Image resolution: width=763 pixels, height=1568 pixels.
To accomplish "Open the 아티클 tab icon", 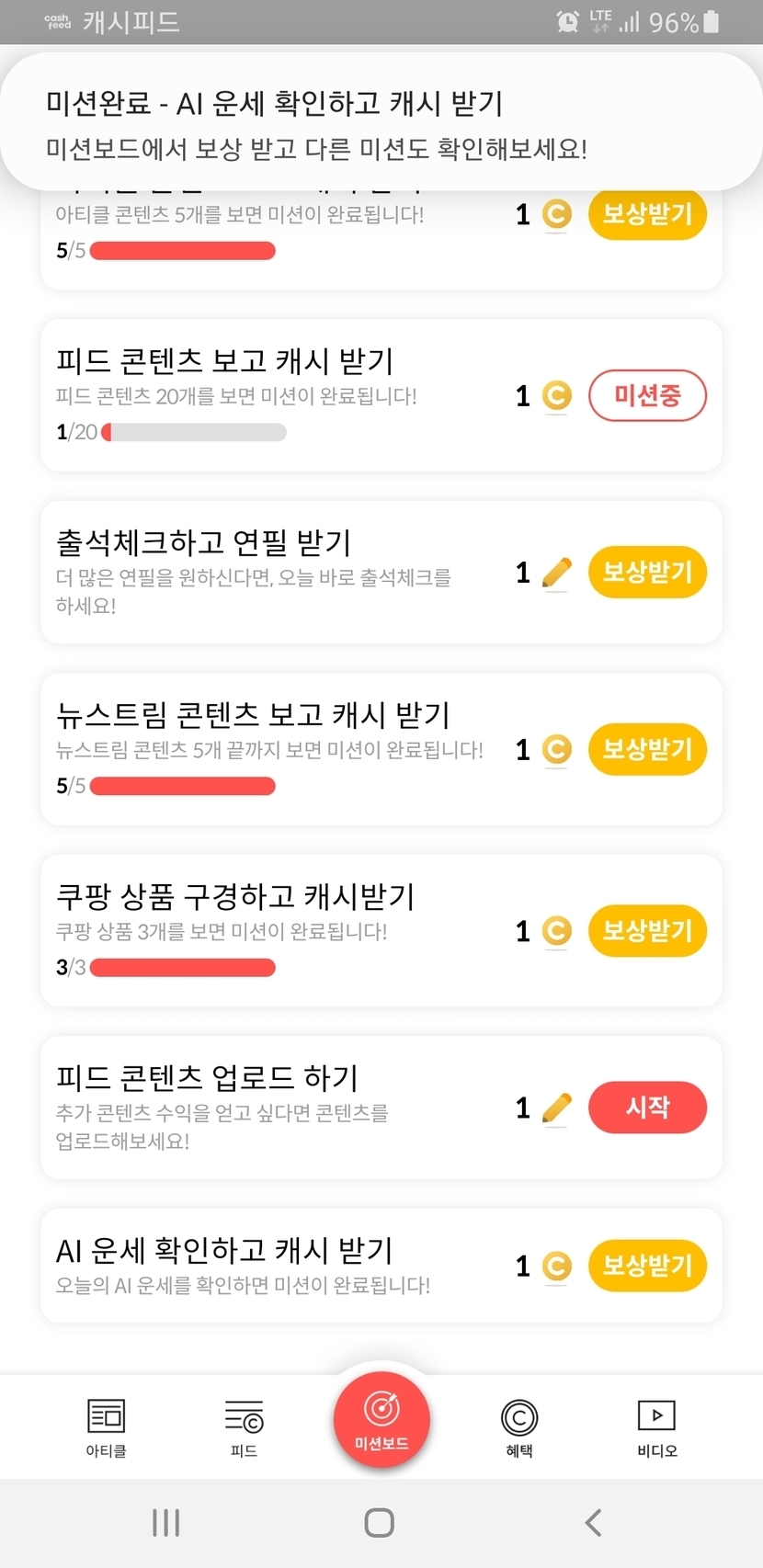I will point(106,1417).
